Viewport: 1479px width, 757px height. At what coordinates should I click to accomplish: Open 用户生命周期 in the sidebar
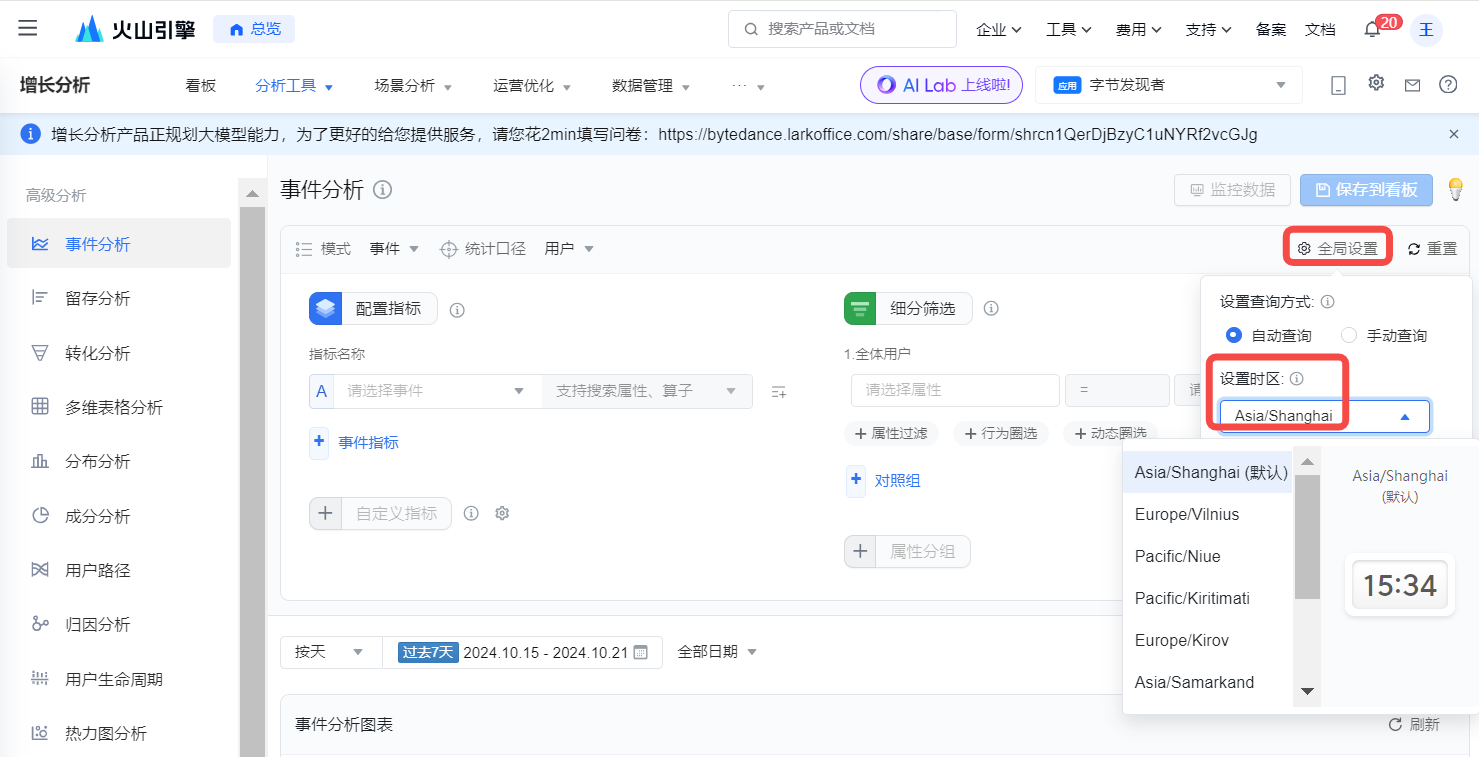118,679
